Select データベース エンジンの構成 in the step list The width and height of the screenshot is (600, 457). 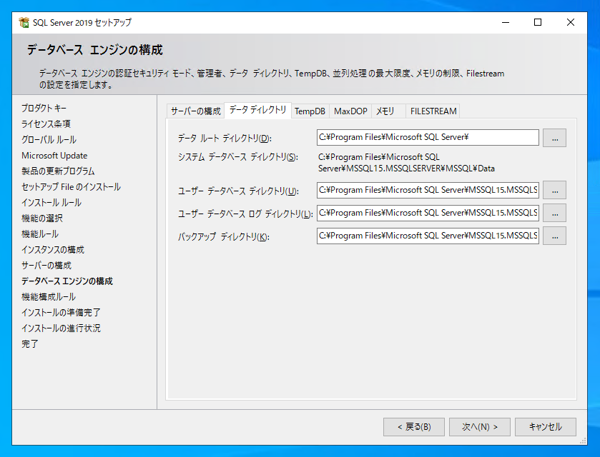coord(67,281)
